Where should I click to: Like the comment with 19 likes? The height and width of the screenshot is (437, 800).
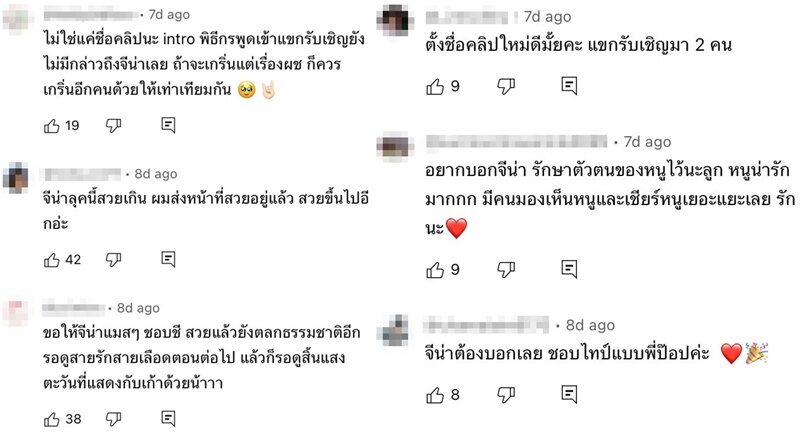tap(52, 125)
